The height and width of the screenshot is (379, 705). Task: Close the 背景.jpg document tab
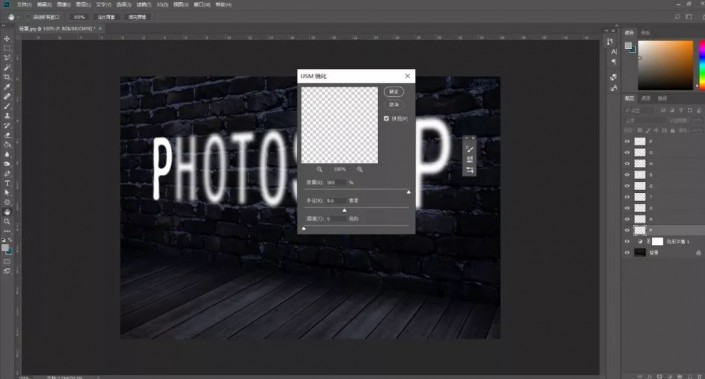[x=100, y=28]
